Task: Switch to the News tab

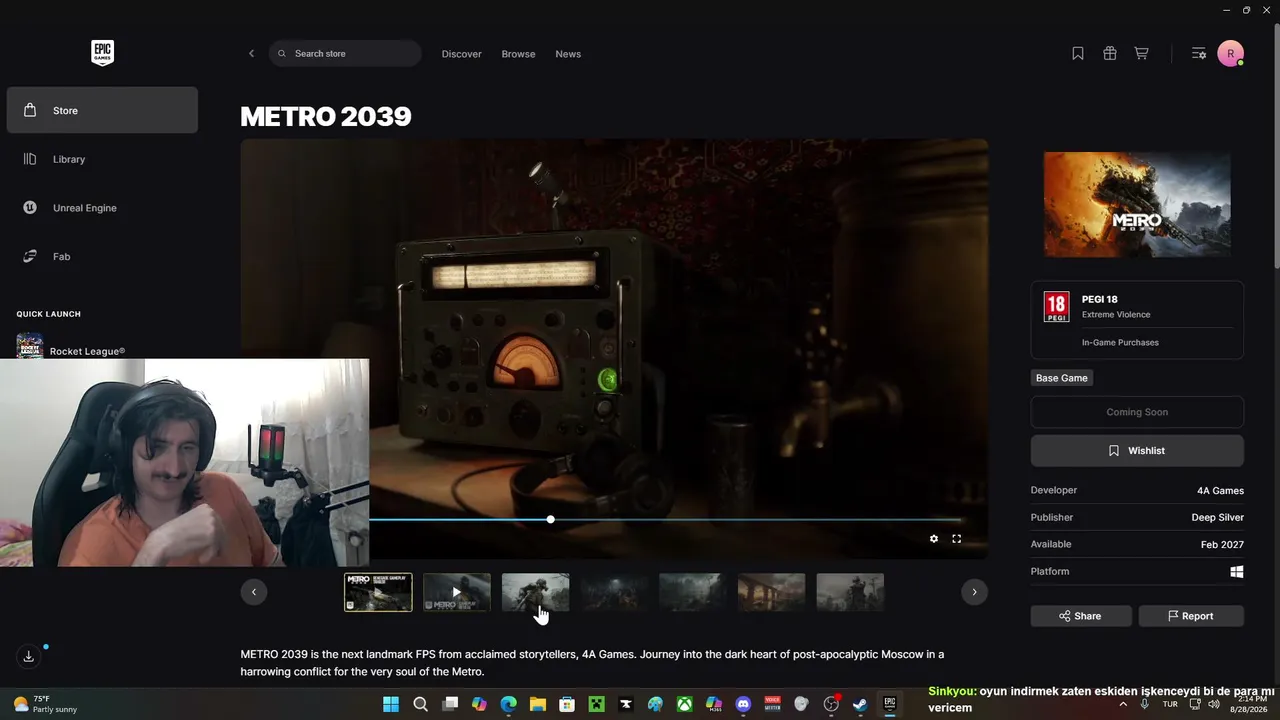Action: (x=568, y=54)
